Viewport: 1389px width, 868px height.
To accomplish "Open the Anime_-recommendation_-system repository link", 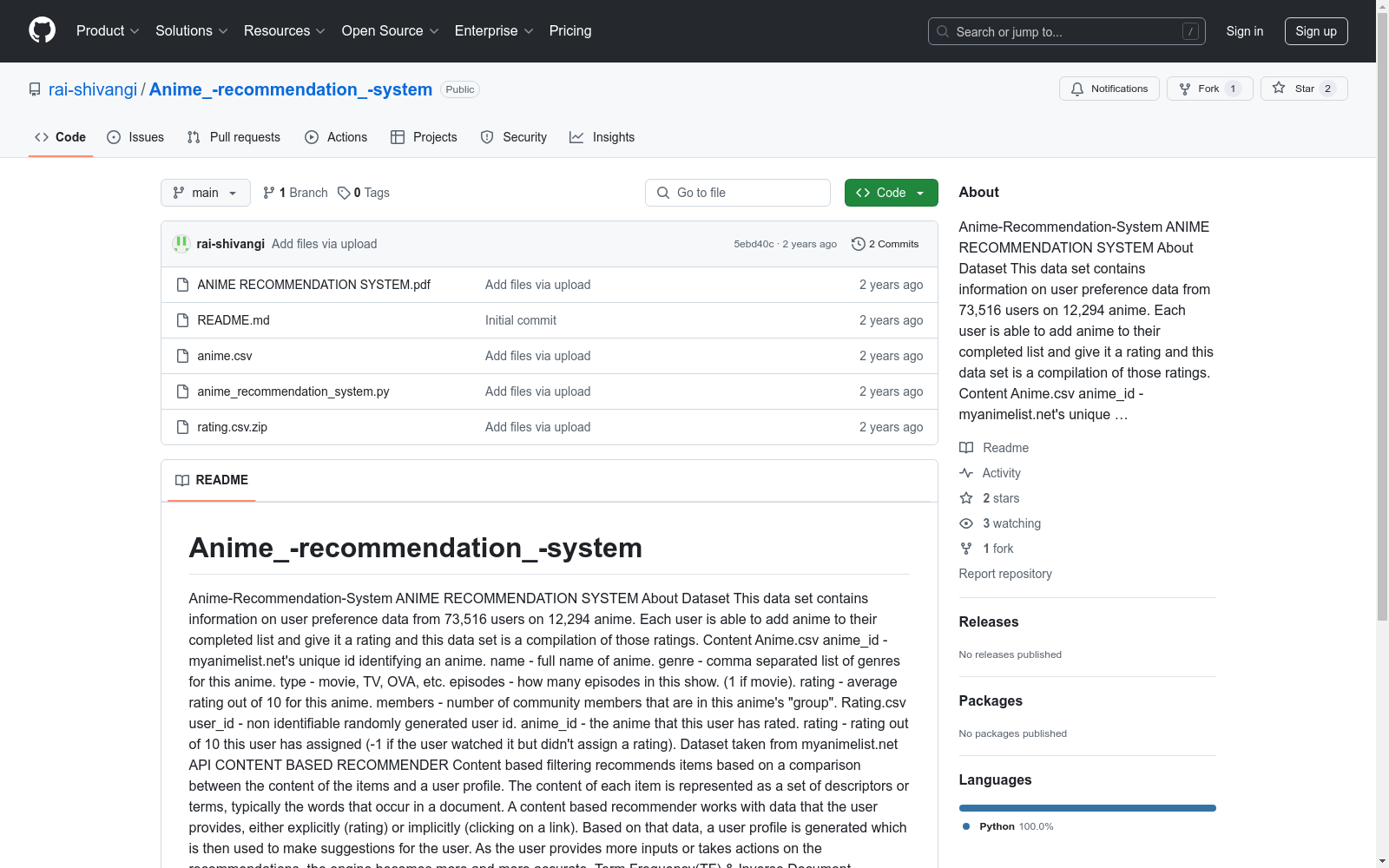I will 291,89.
